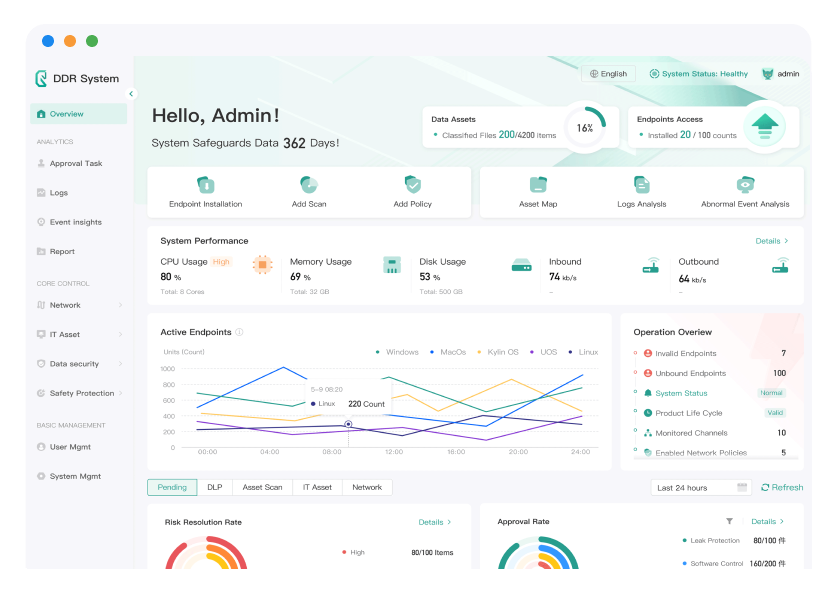Screen dimensions: 837x600
Task: Click the Add Policy shield icon
Action: coord(412,185)
